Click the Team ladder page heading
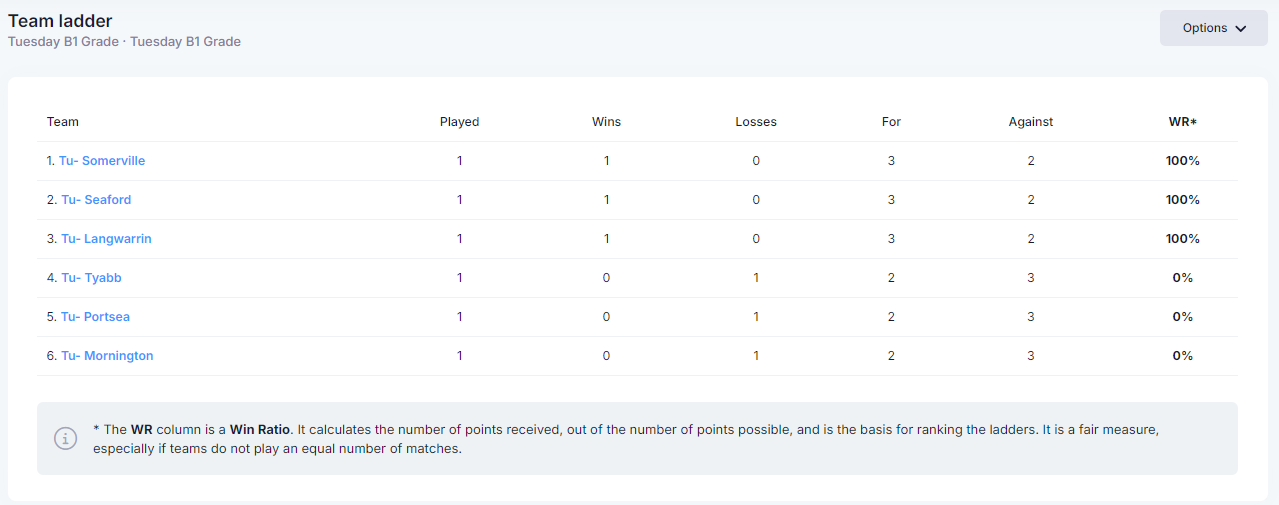The image size is (1279, 505). 60,21
